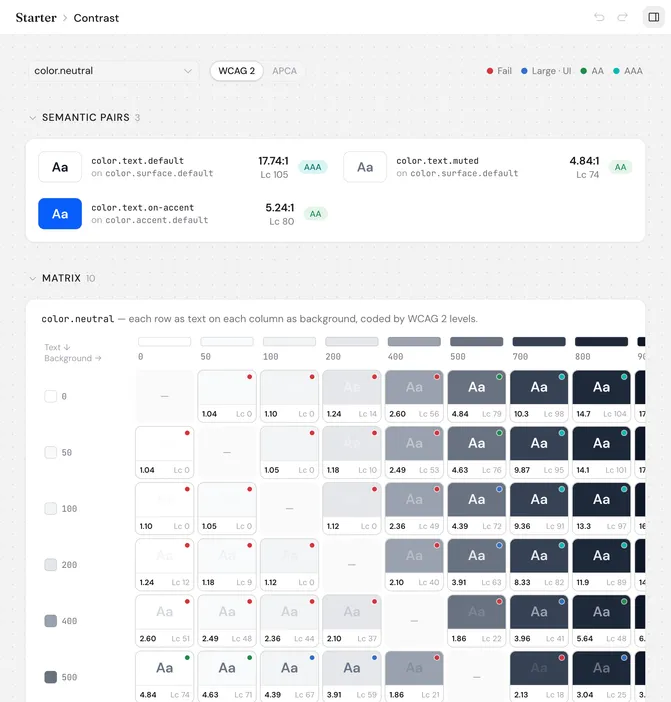
Task: Select the column 100 header swatch
Action: [289, 342]
